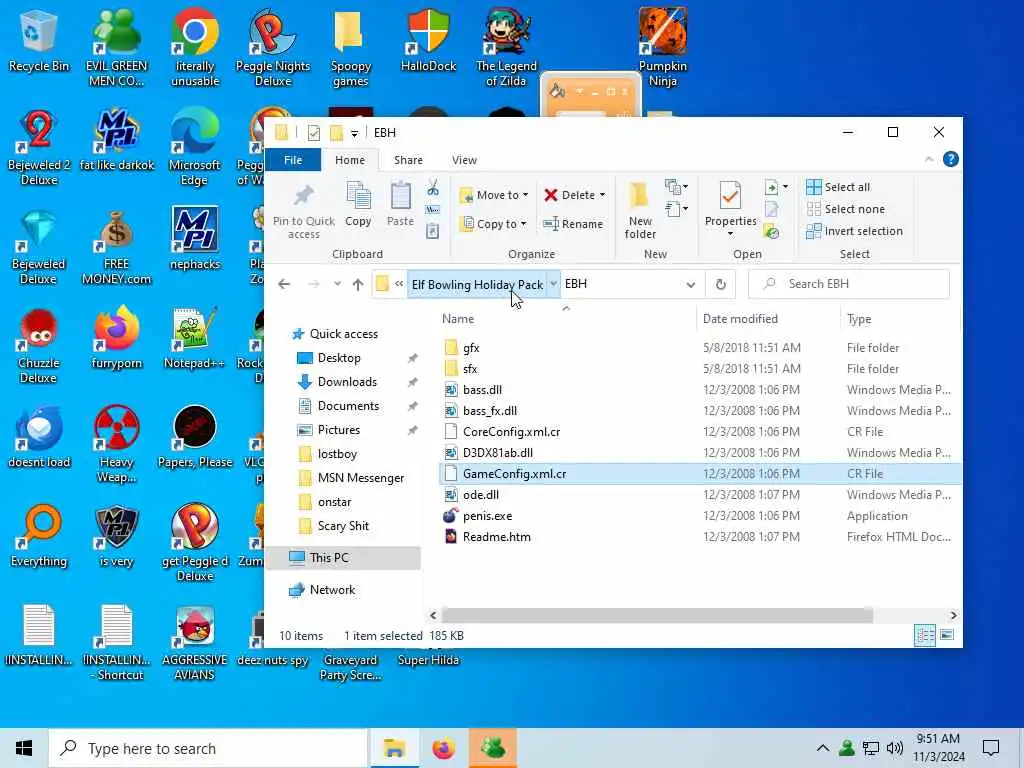Switch to details view icon in status bar
The height and width of the screenshot is (768, 1024).
pos(925,635)
